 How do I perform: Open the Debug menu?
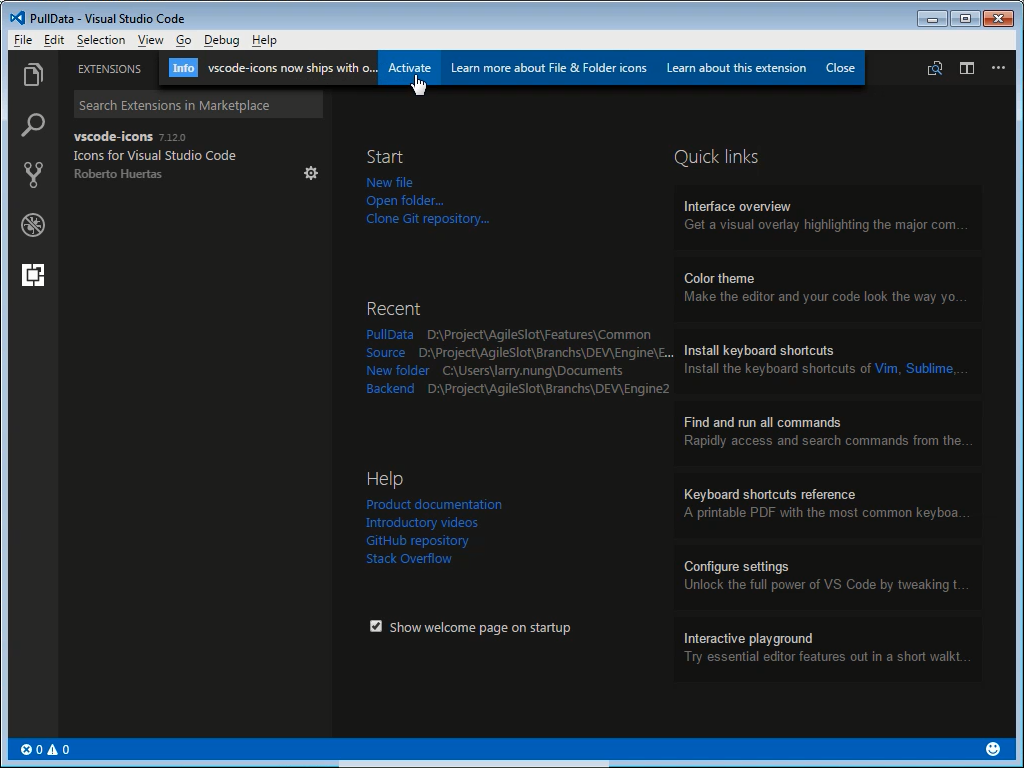pos(221,40)
